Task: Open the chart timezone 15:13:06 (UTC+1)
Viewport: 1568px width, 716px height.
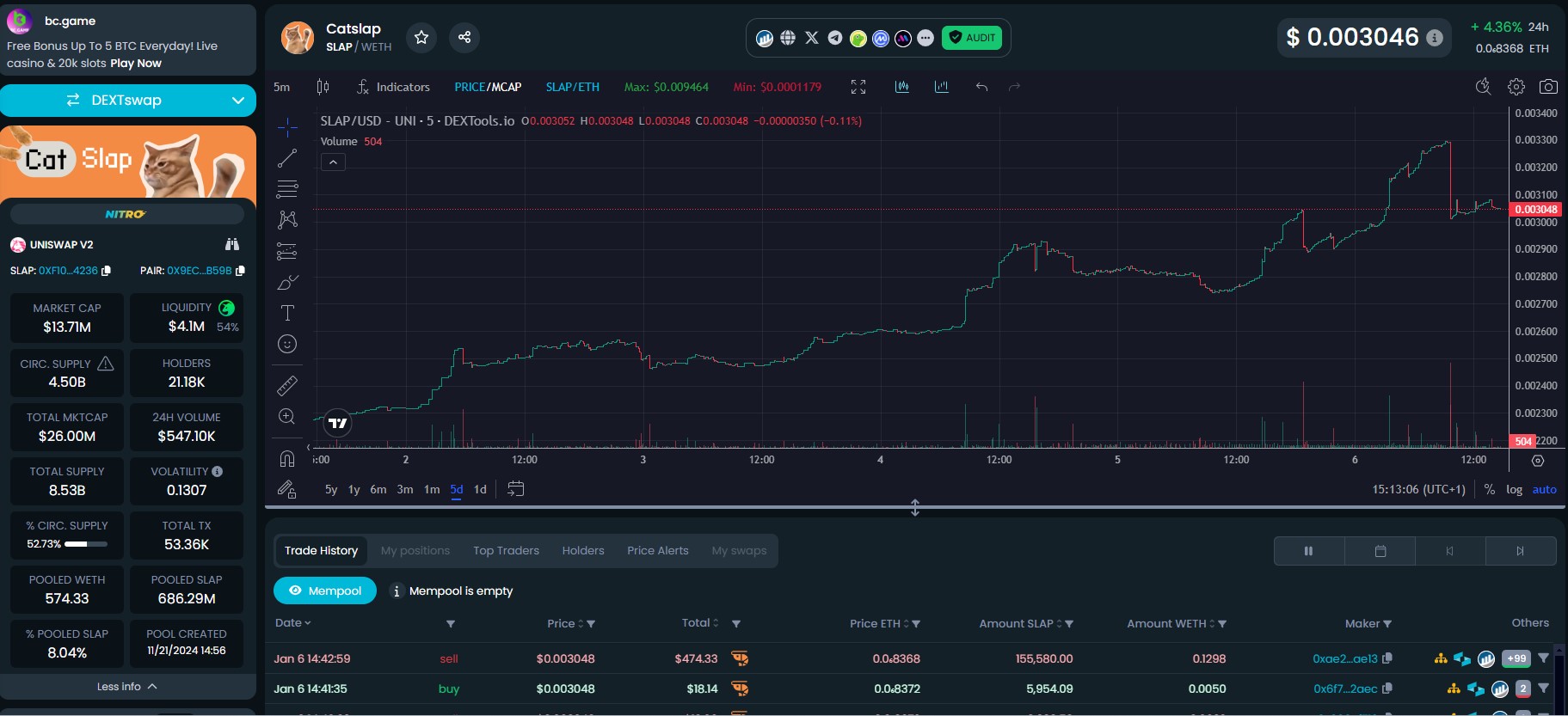Action: pos(1418,489)
